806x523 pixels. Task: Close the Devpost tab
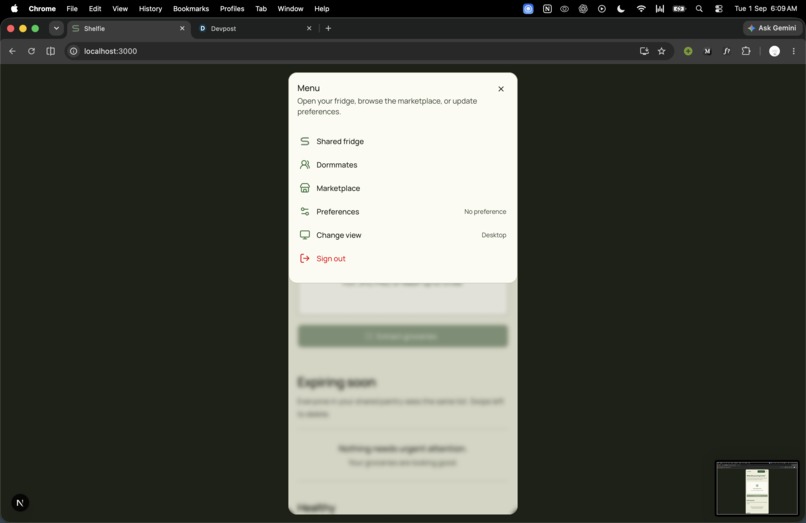(309, 28)
